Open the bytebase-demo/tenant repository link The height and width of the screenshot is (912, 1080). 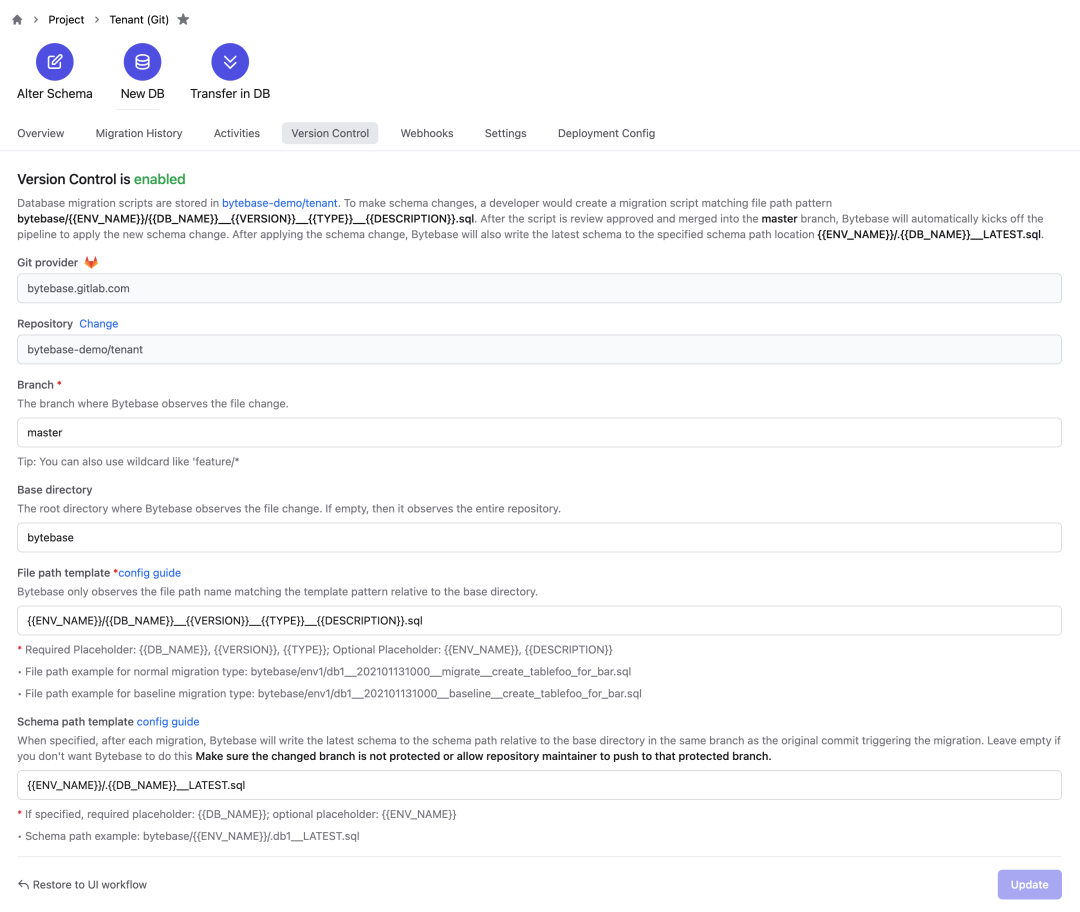(280, 203)
